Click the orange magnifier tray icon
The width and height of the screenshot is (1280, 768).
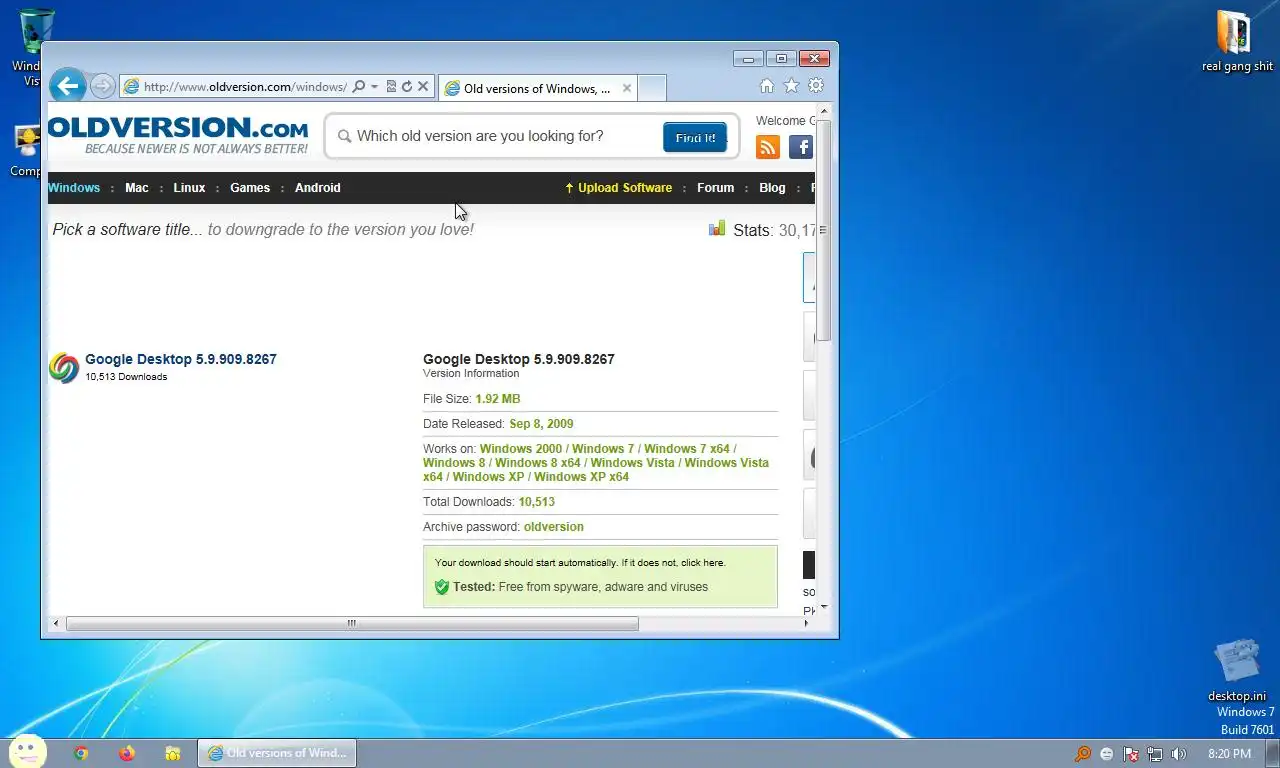point(1083,754)
